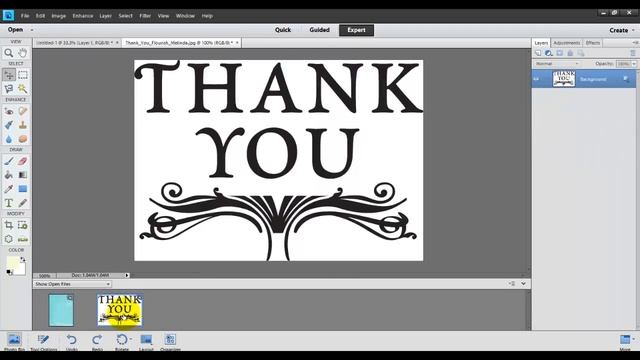This screenshot has width=640, height=360.
Task: Select the Red Eye Removal tool
Action: click(9, 111)
